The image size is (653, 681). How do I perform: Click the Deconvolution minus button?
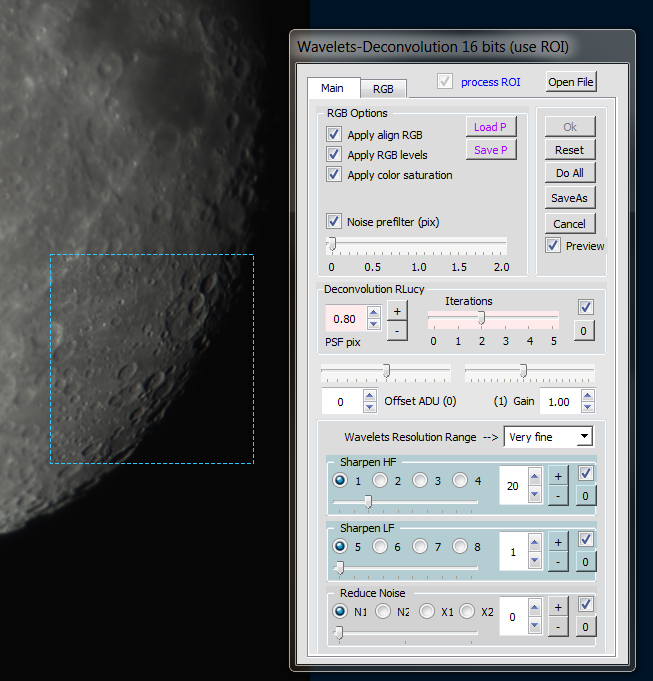397,331
